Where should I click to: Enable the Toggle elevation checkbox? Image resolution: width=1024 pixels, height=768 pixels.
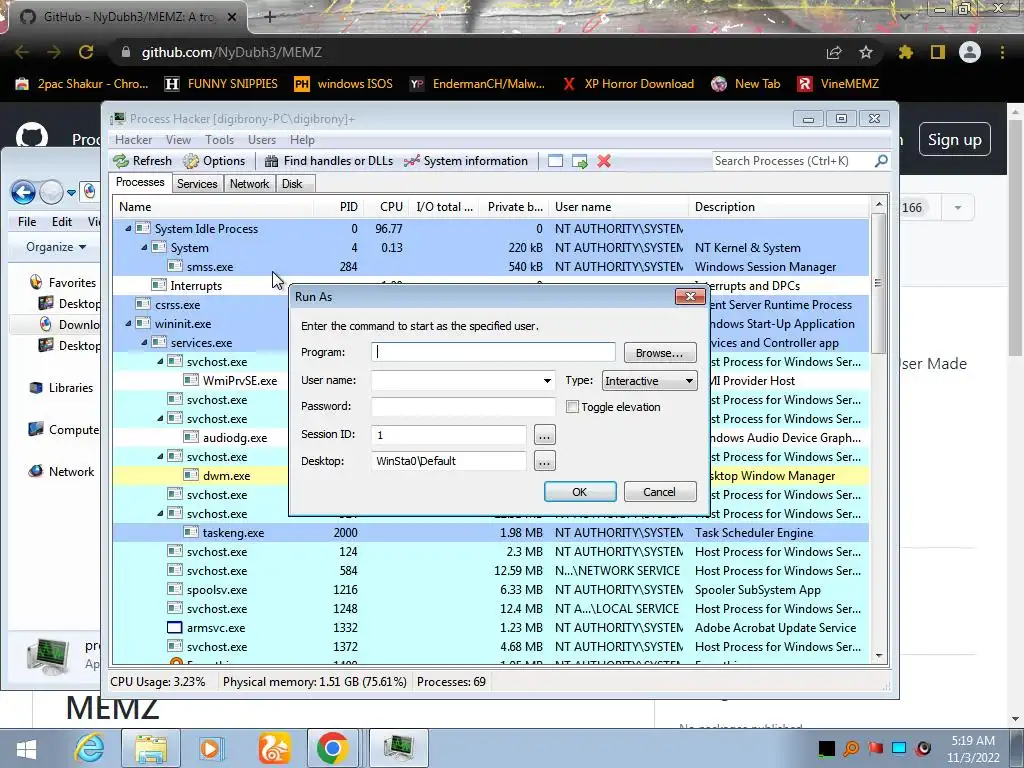[x=572, y=407]
